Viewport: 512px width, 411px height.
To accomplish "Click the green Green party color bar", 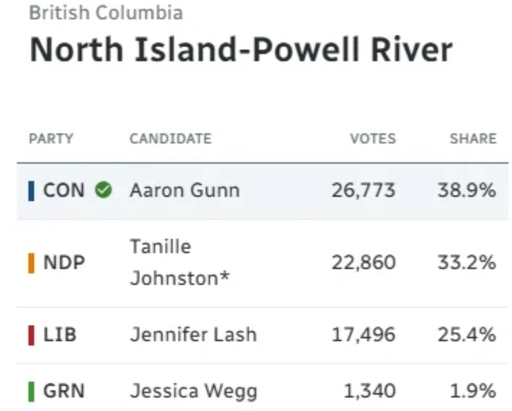I will click(31, 392).
